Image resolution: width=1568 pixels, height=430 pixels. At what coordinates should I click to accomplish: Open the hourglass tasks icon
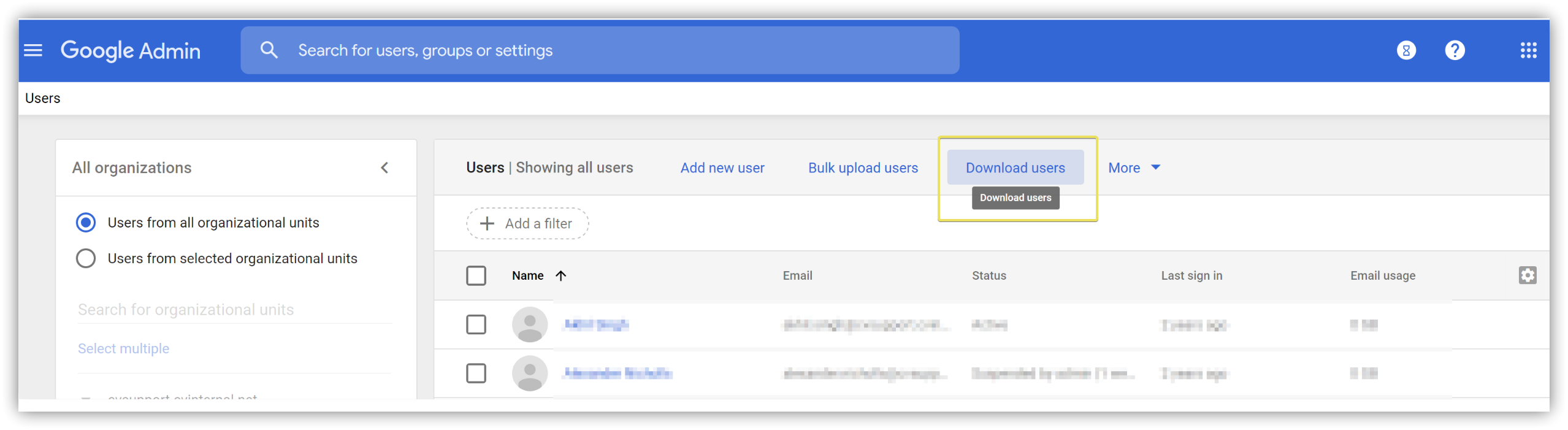tap(1405, 50)
